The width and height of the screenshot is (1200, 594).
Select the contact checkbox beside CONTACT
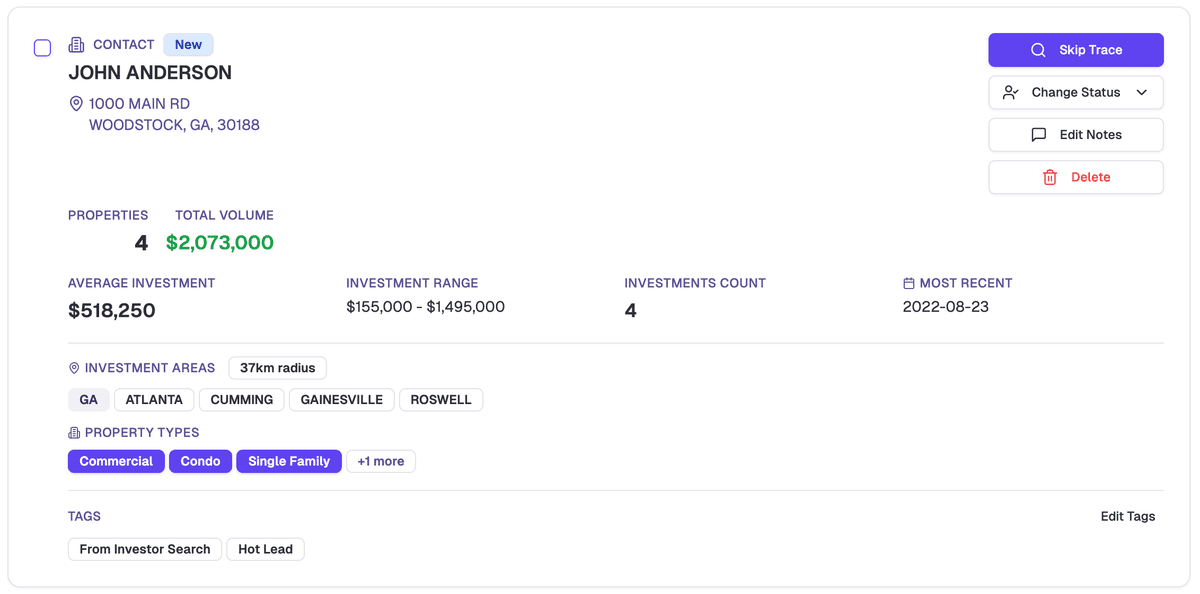pos(42,47)
